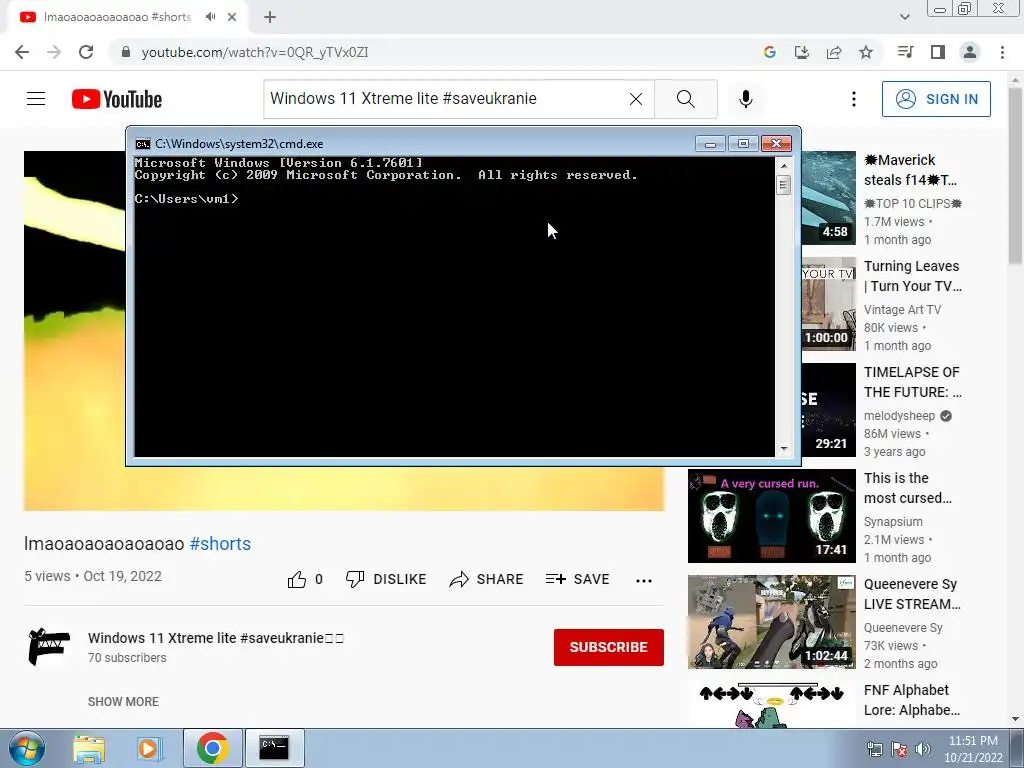The image size is (1024, 768).
Task: Open Chrome tab search chevron
Action: 904,17
